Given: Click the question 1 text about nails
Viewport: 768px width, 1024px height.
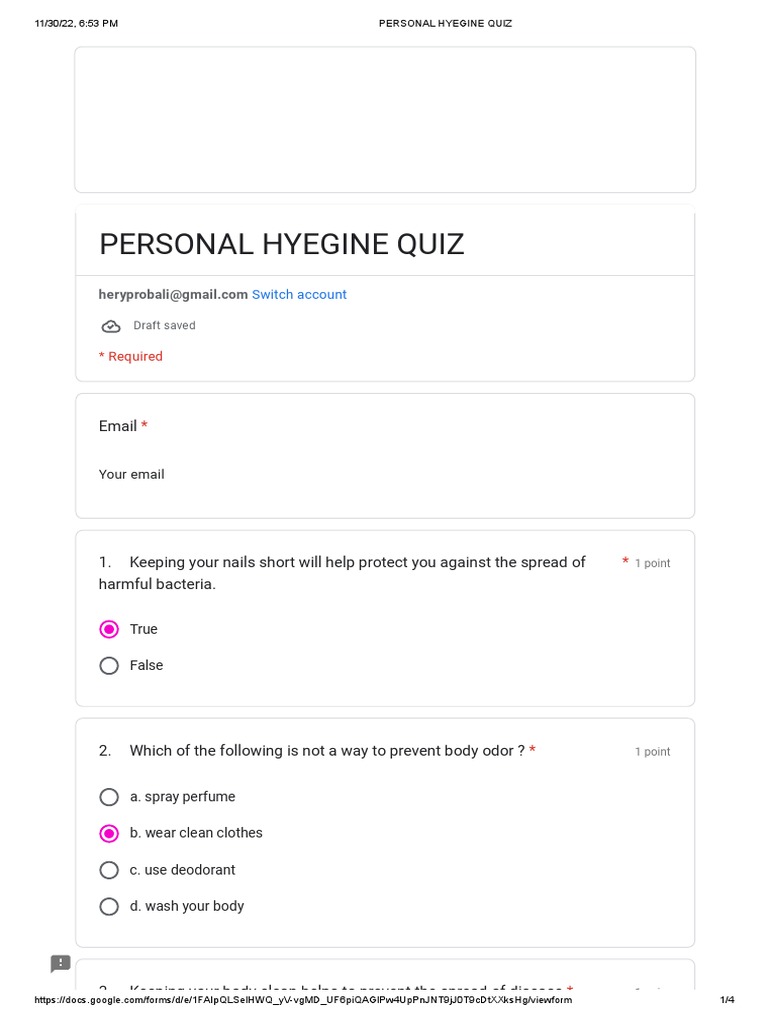Looking at the screenshot, I should pos(342,573).
